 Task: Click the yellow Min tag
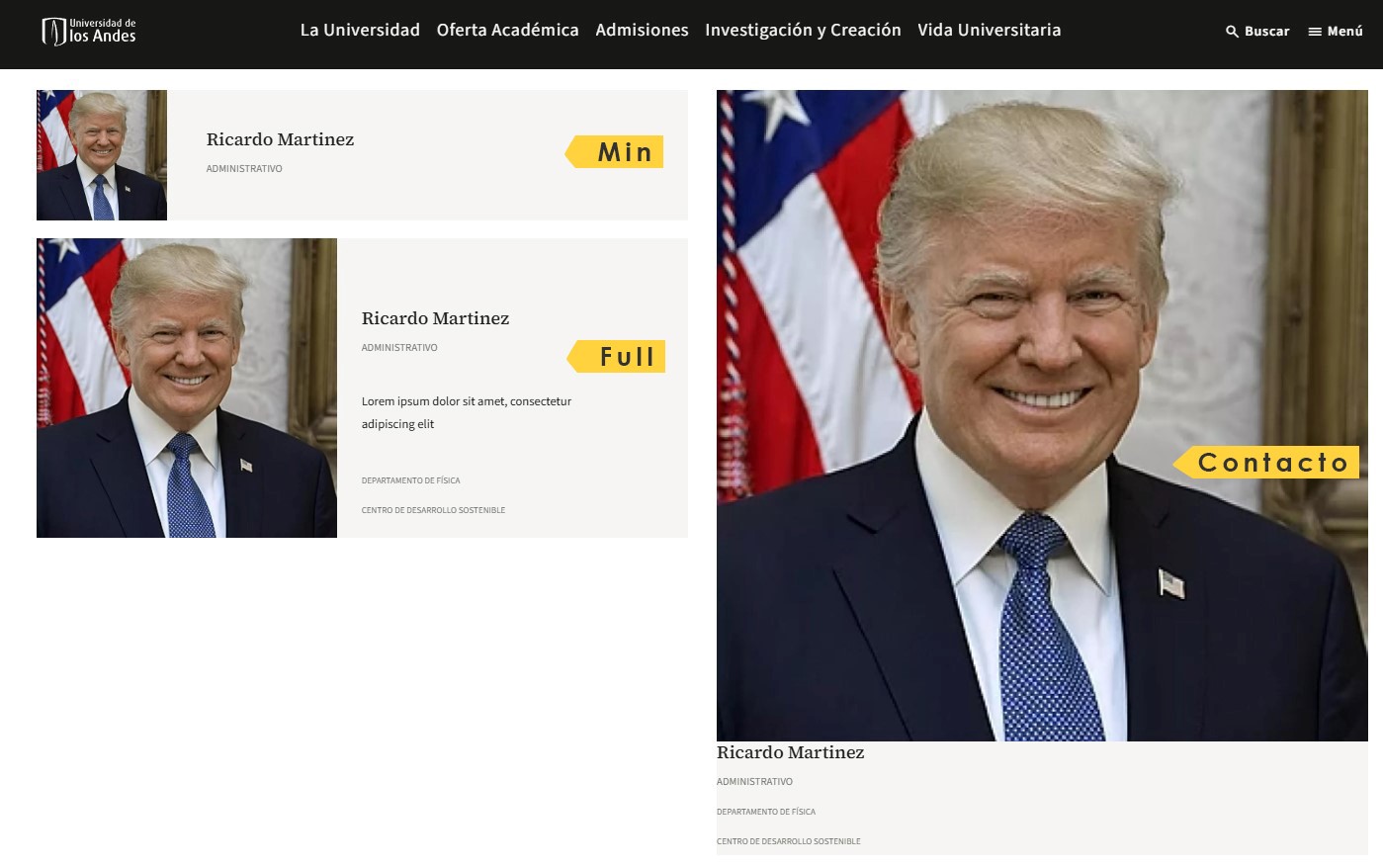(614, 151)
